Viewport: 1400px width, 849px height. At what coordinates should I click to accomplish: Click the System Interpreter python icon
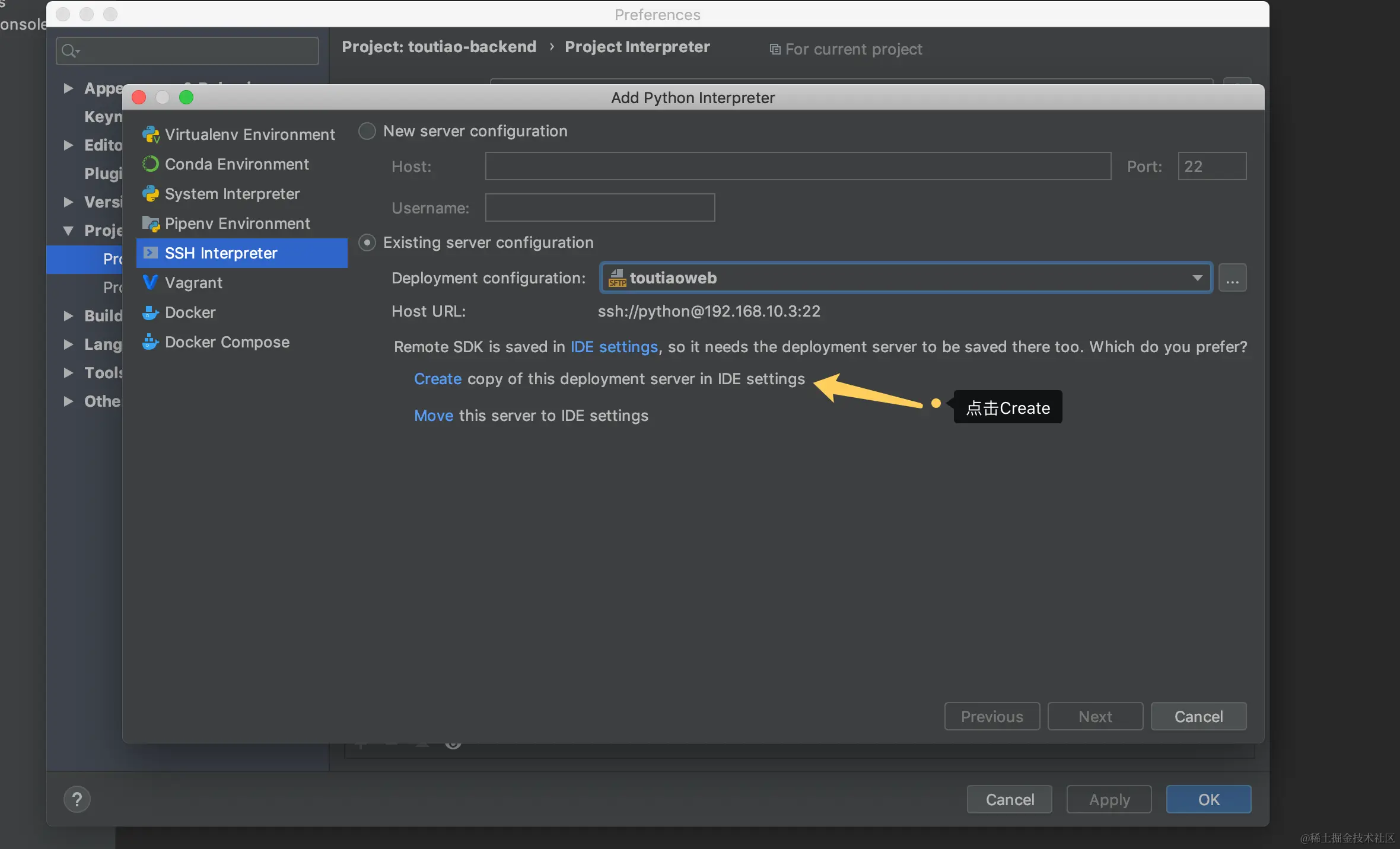pyautogui.click(x=151, y=194)
